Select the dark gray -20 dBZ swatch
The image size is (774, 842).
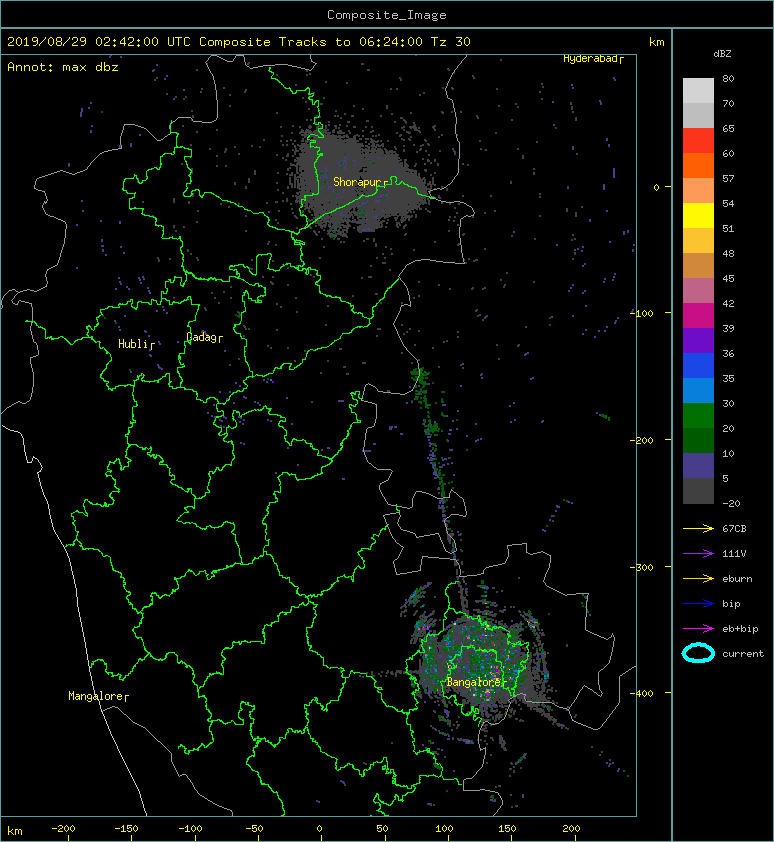[x=698, y=490]
